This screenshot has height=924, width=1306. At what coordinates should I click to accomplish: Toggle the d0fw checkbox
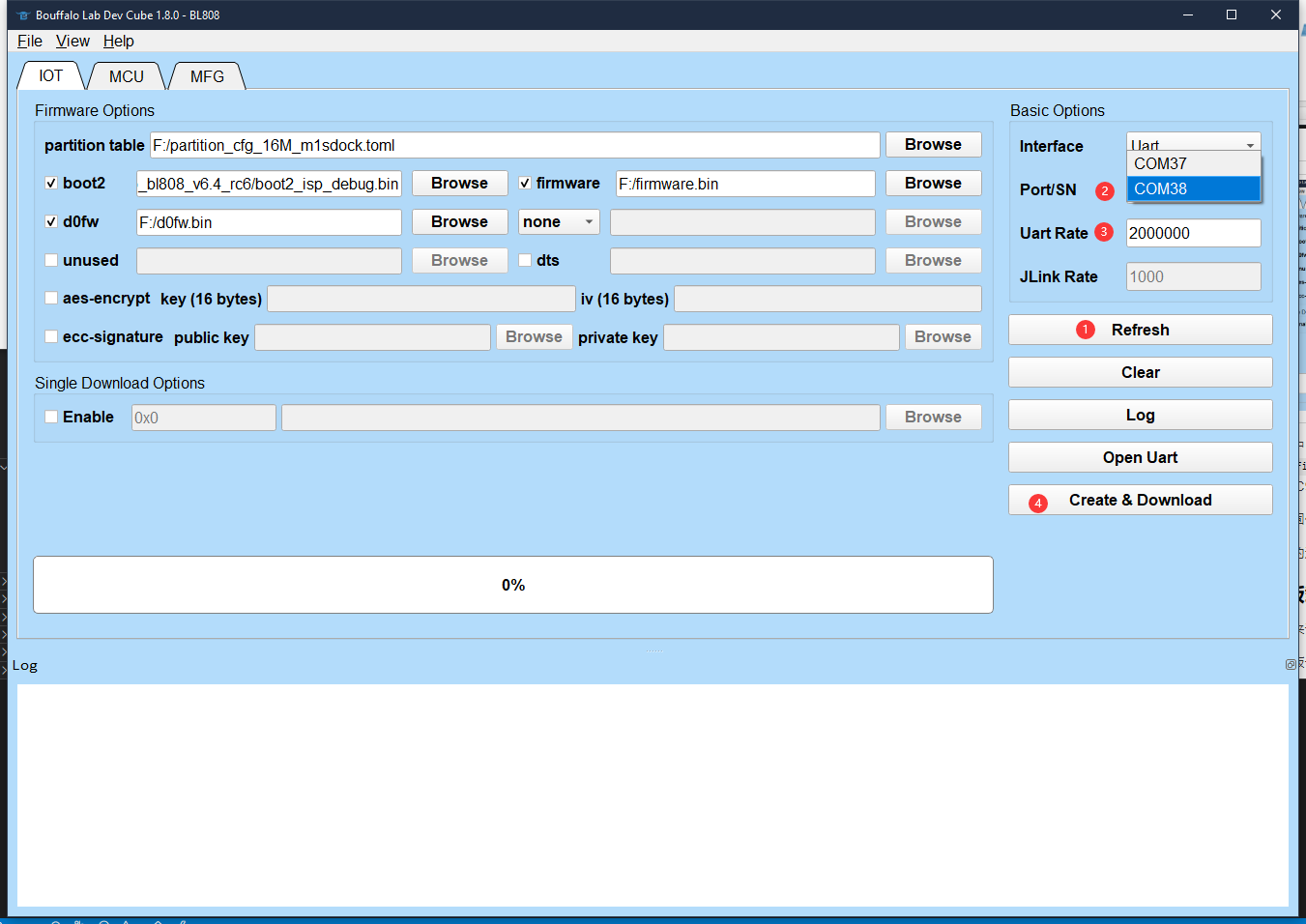click(x=51, y=221)
